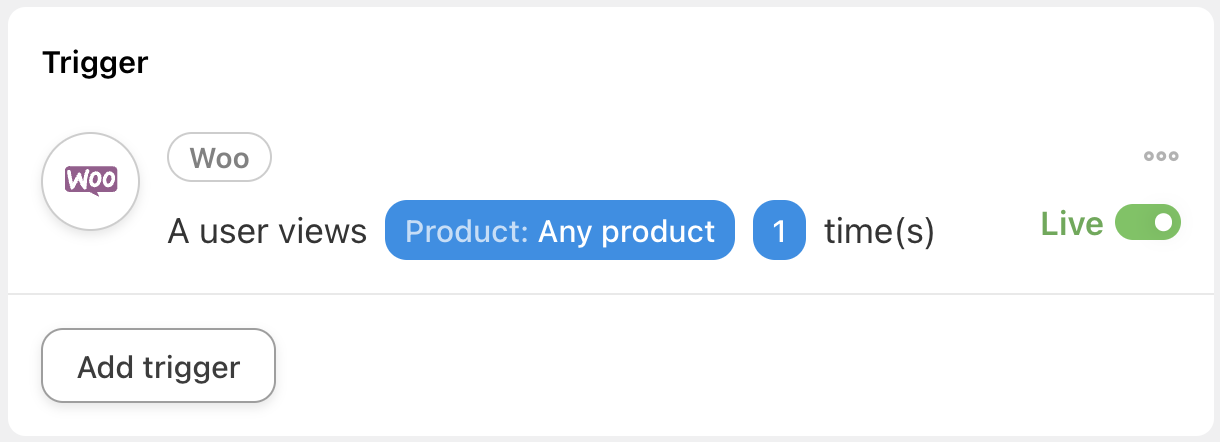Image resolution: width=1220 pixels, height=442 pixels.
Task: Disable the Live trigger toggle
Action: [1148, 223]
